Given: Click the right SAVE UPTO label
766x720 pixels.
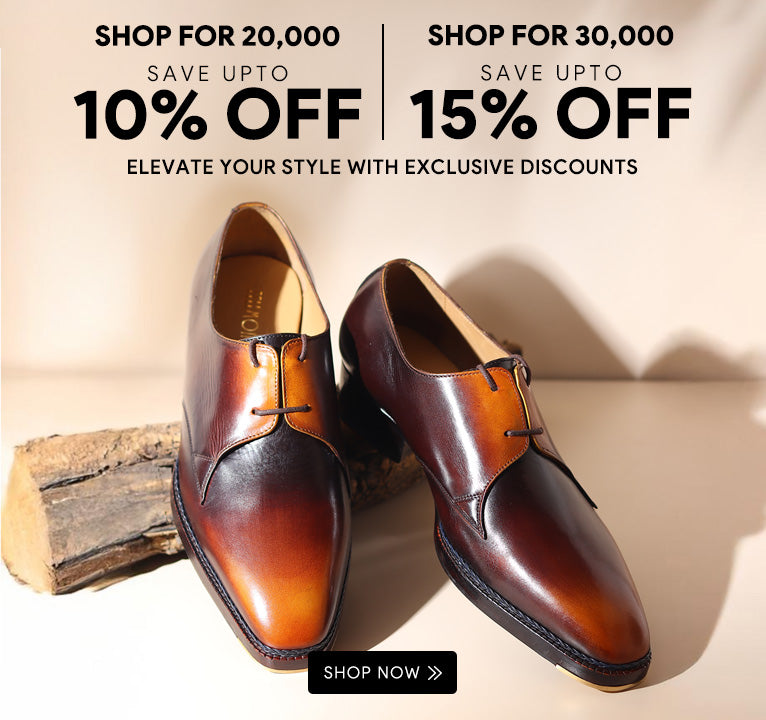Looking at the screenshot, I should (x=551, y=73).
